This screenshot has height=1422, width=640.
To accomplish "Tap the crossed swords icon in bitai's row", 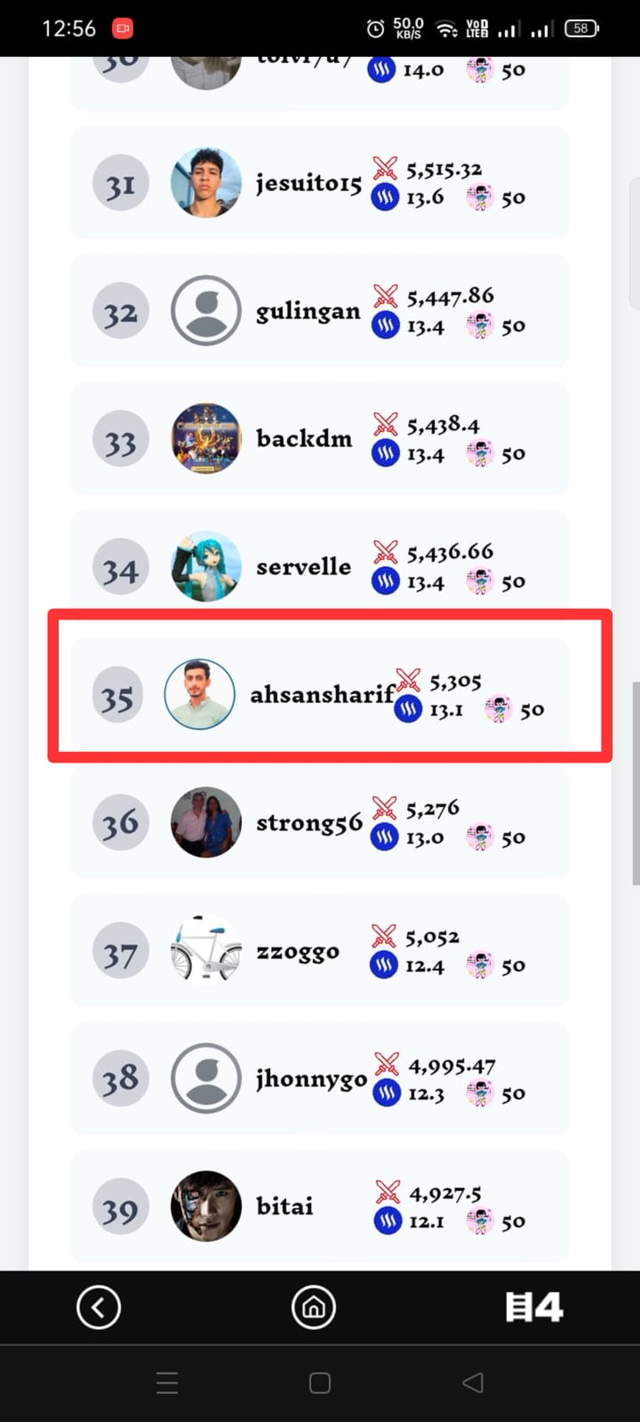I will click(x=388, y=1193).
